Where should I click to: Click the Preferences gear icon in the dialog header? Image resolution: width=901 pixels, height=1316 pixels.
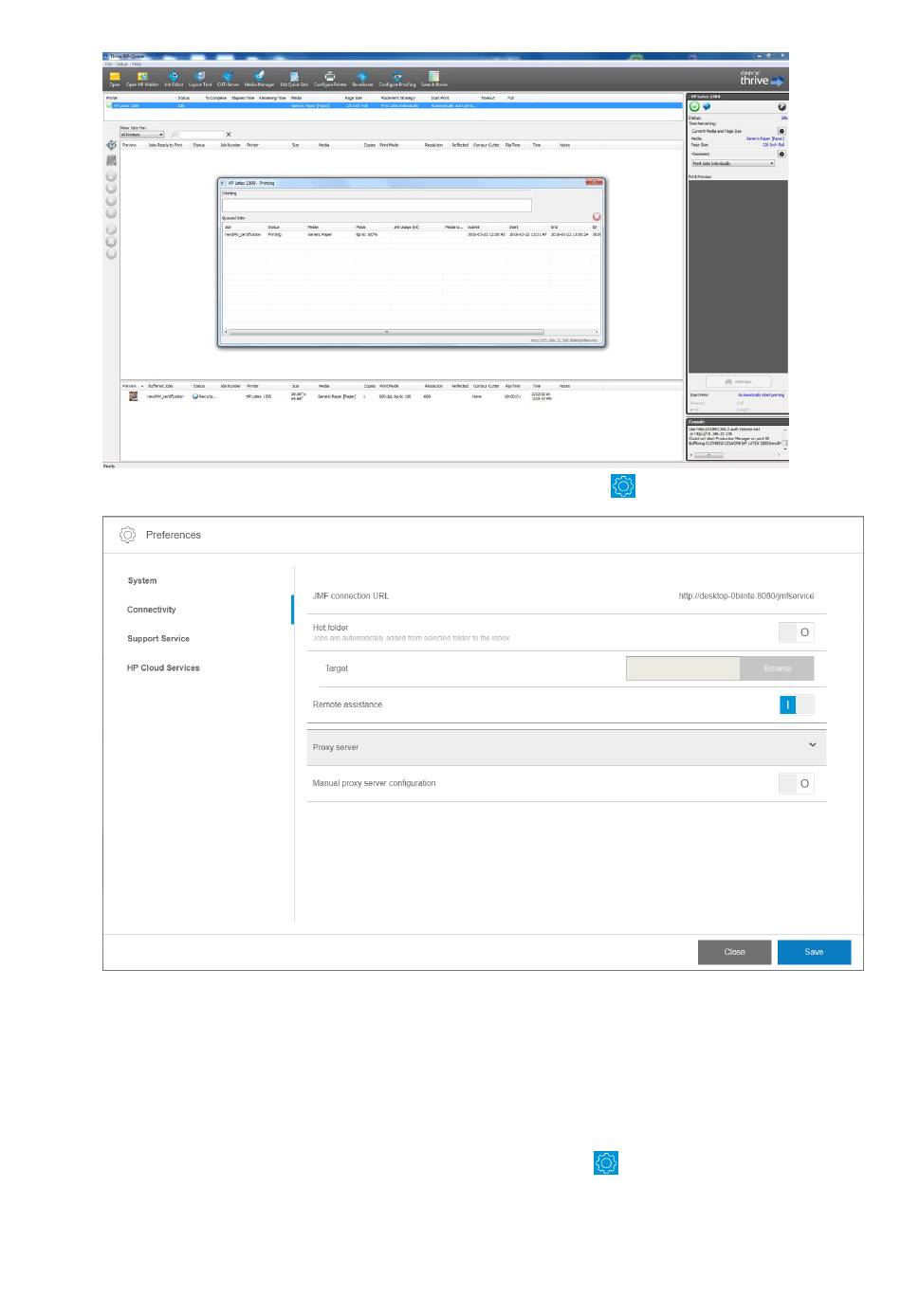128,535
